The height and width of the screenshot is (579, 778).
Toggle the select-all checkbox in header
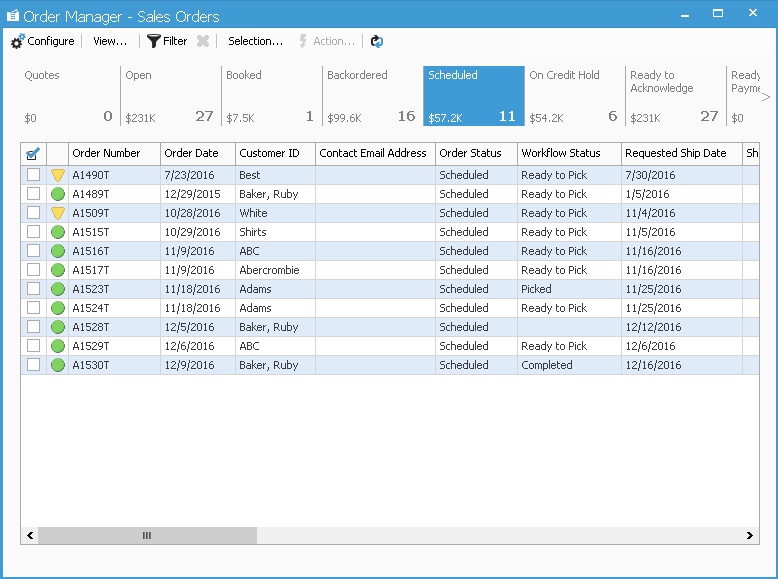[x=33, y=153]
